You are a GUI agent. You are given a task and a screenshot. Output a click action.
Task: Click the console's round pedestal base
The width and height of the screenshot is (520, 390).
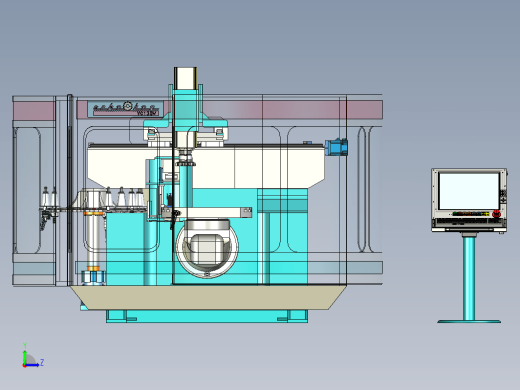(x=469, y=321)
